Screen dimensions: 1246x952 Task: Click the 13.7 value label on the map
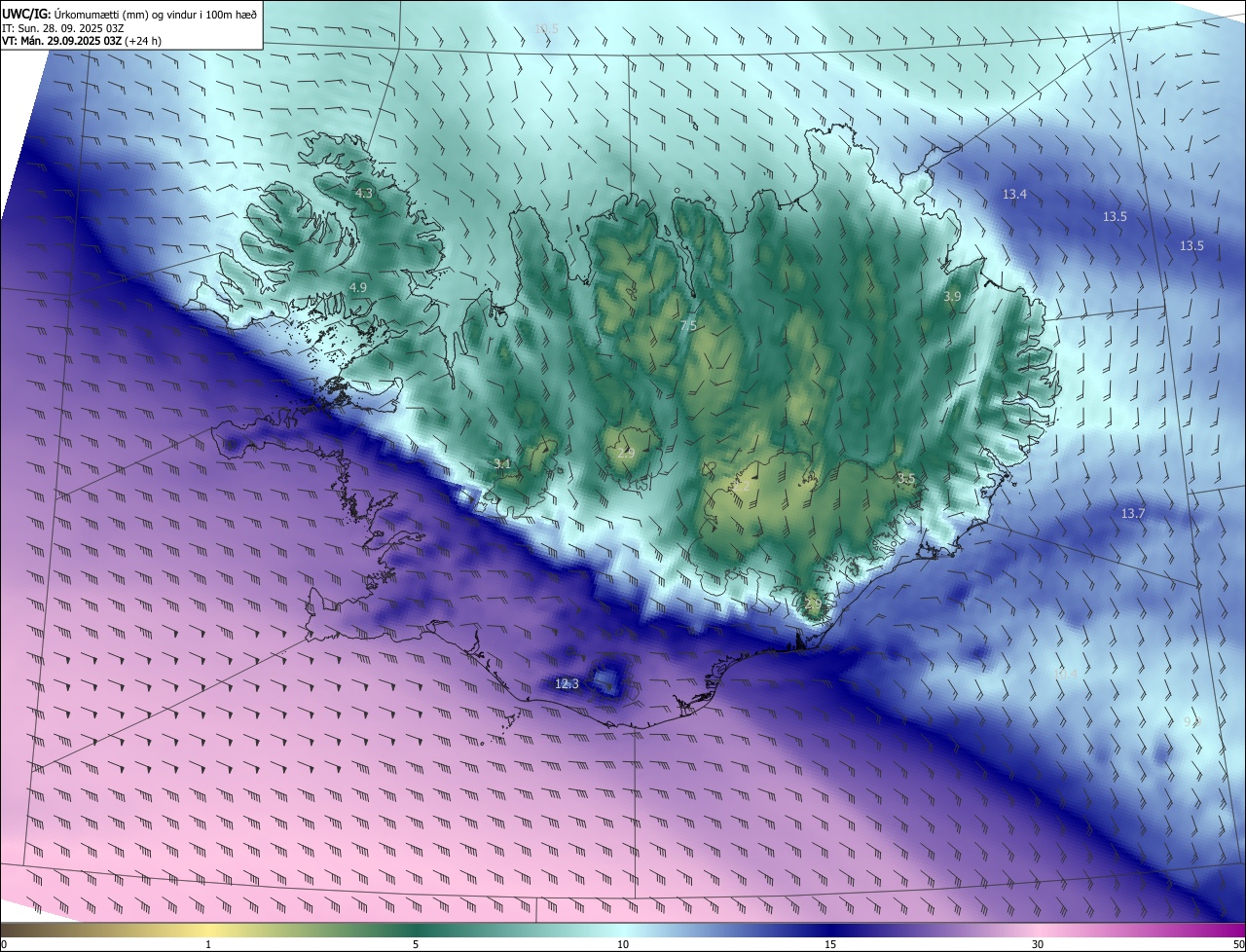tap(1133, 513)
